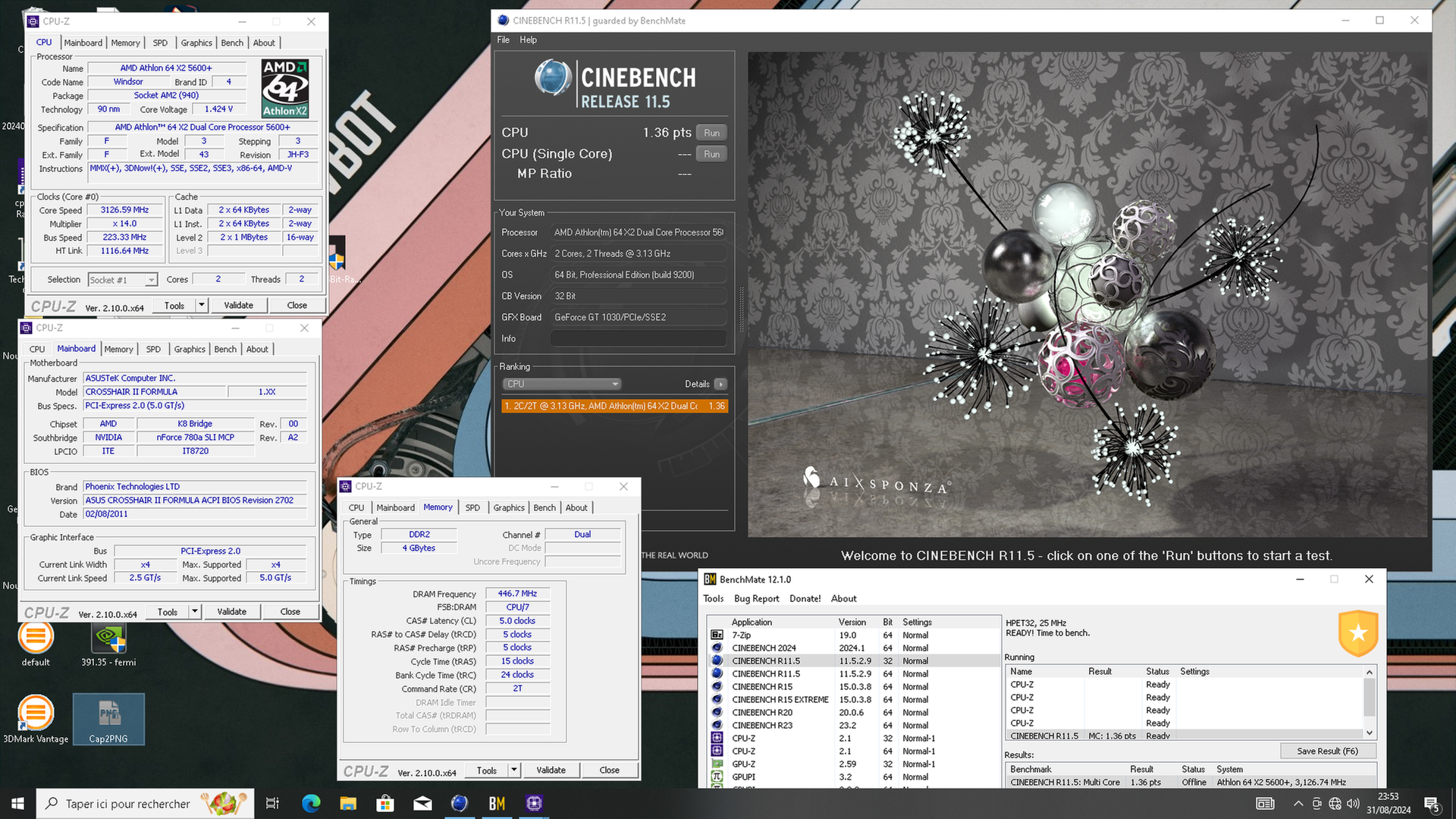
Task: Switch to SPD tab in CPU-Z Motherboard window
Action: coord(153,349)
